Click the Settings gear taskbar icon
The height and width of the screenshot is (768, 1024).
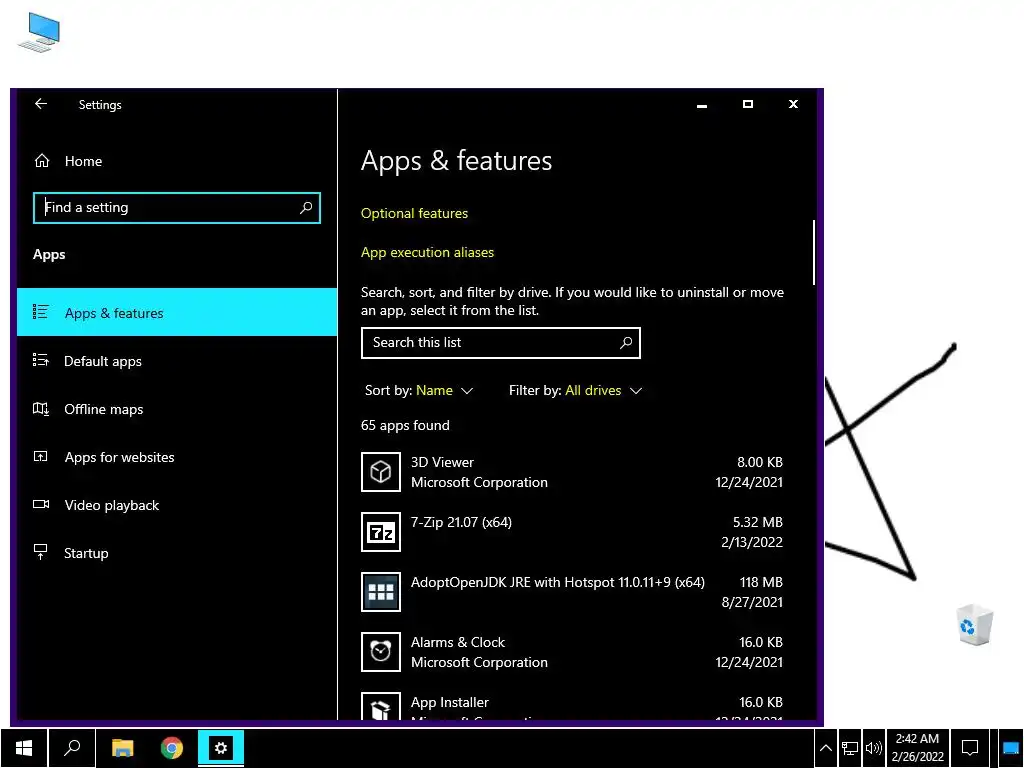coord(221,748)
